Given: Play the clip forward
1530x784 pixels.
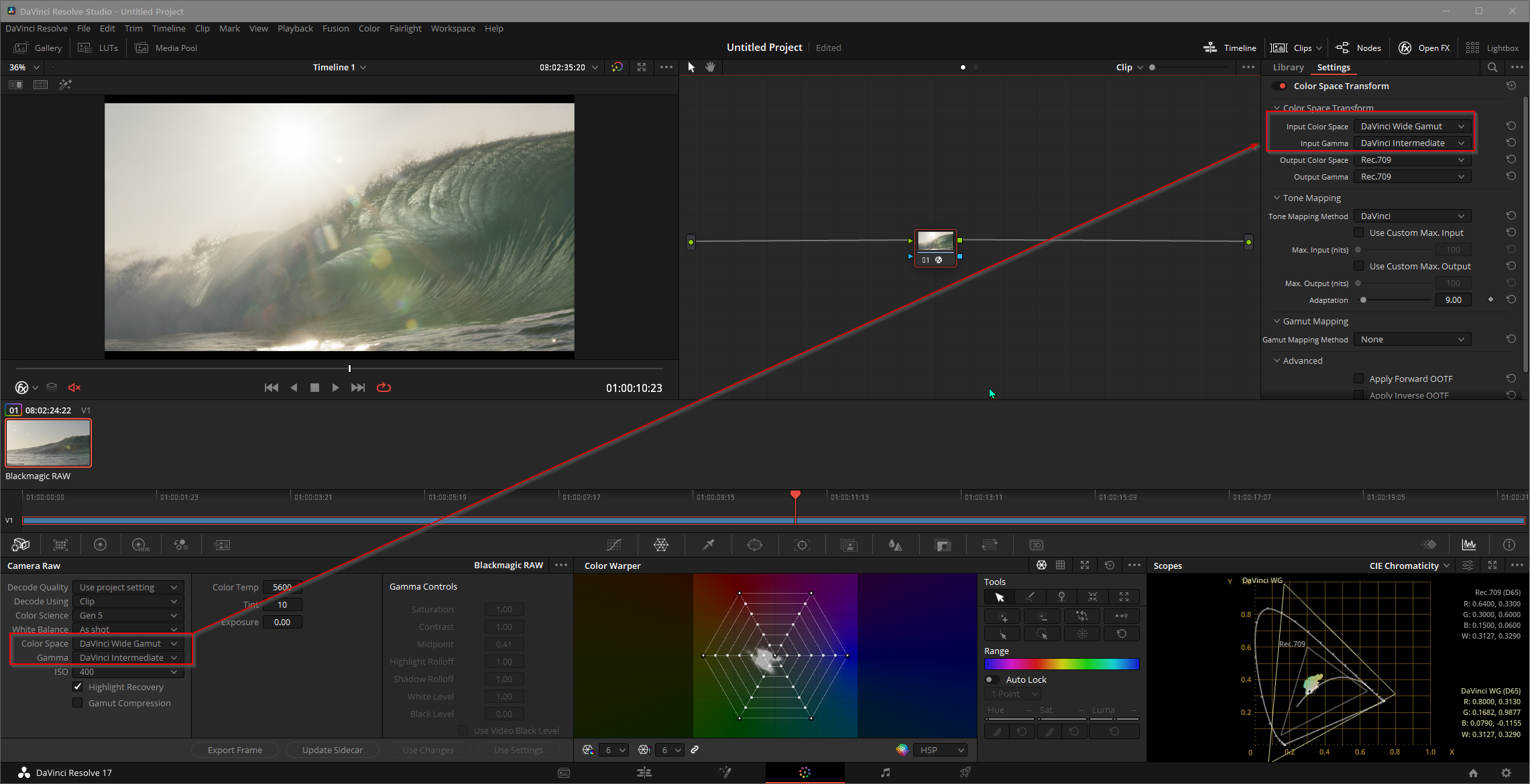Looking at the screenshot, I should pos(335,387).
